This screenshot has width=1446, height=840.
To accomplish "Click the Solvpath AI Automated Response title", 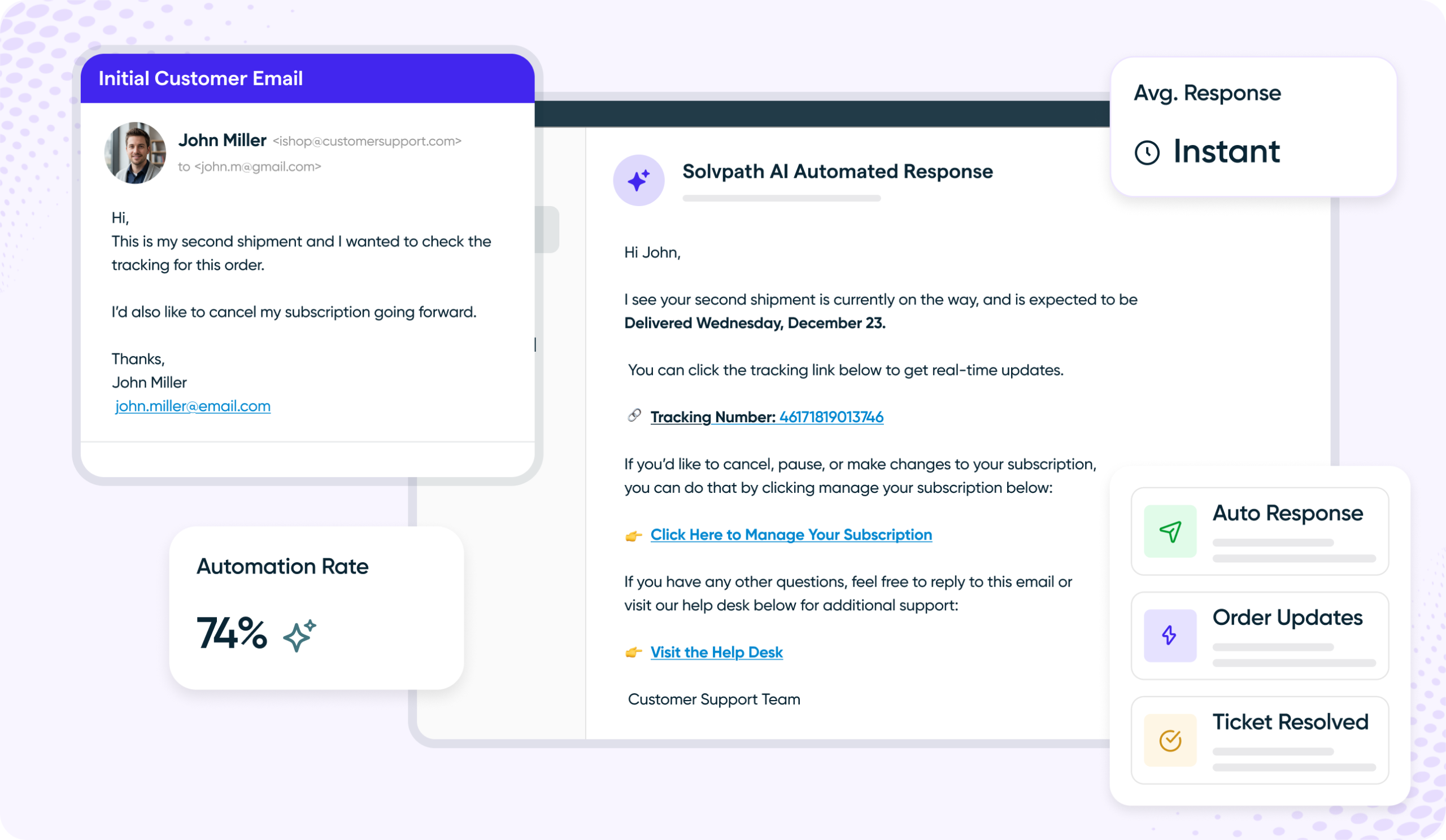I will click(837, 172).
